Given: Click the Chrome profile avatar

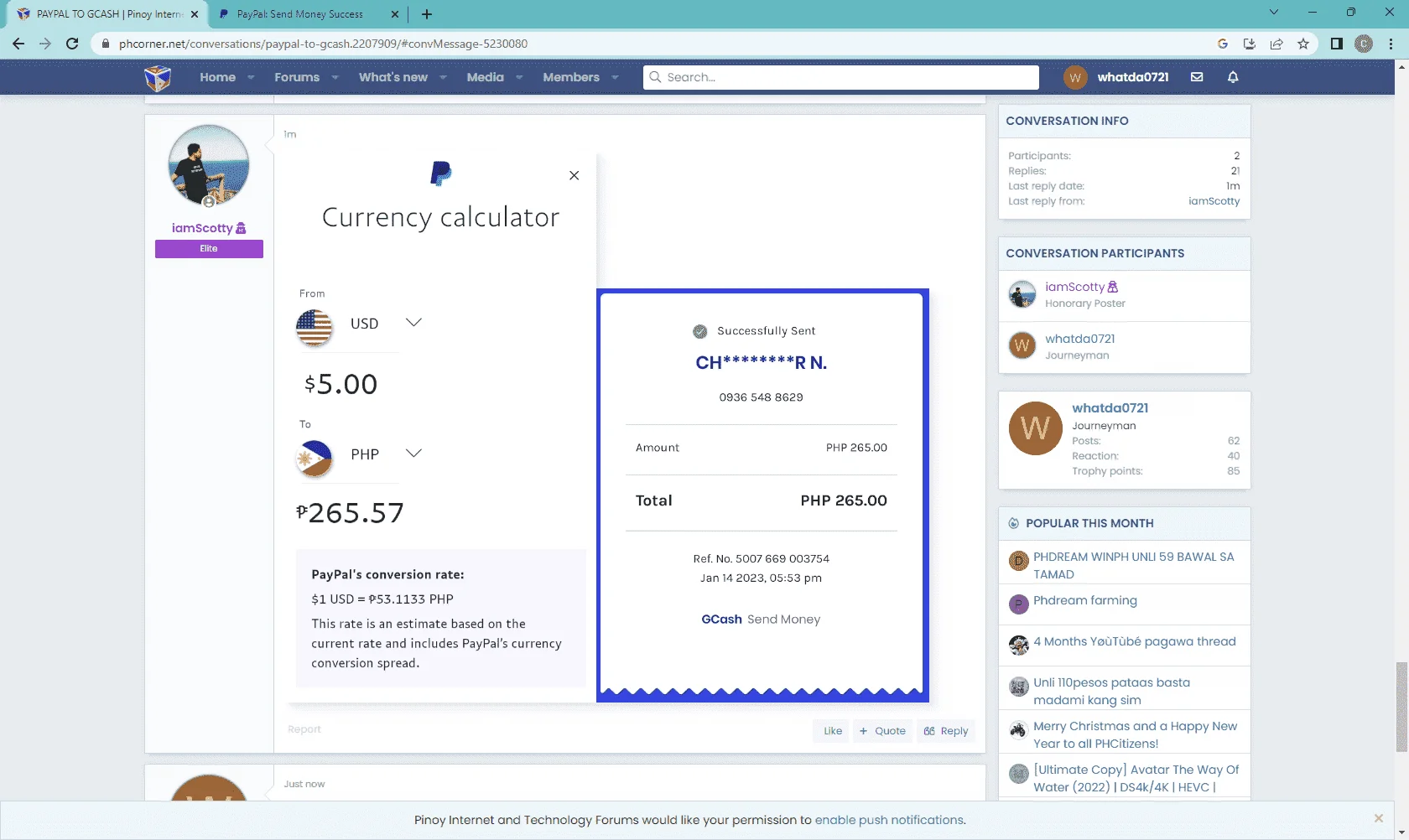Looking at the screenshot, I should click(x=1364, y=44).
